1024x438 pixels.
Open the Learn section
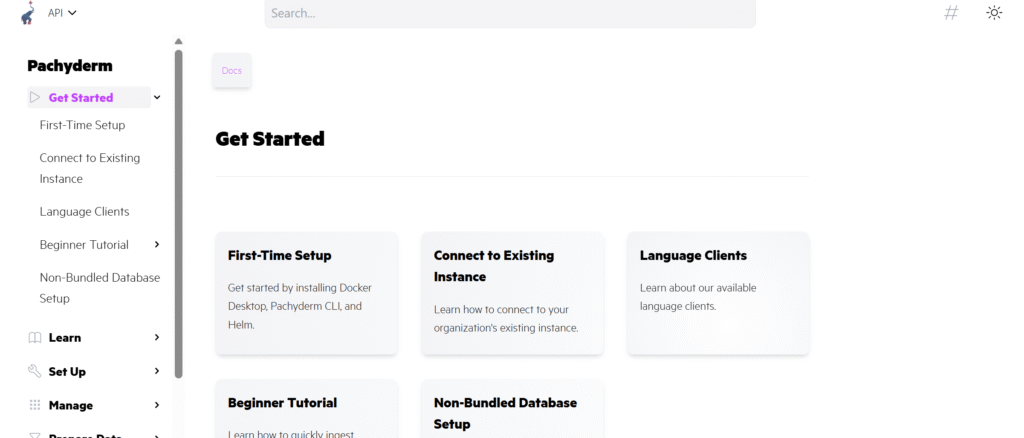tap(65, 337)
